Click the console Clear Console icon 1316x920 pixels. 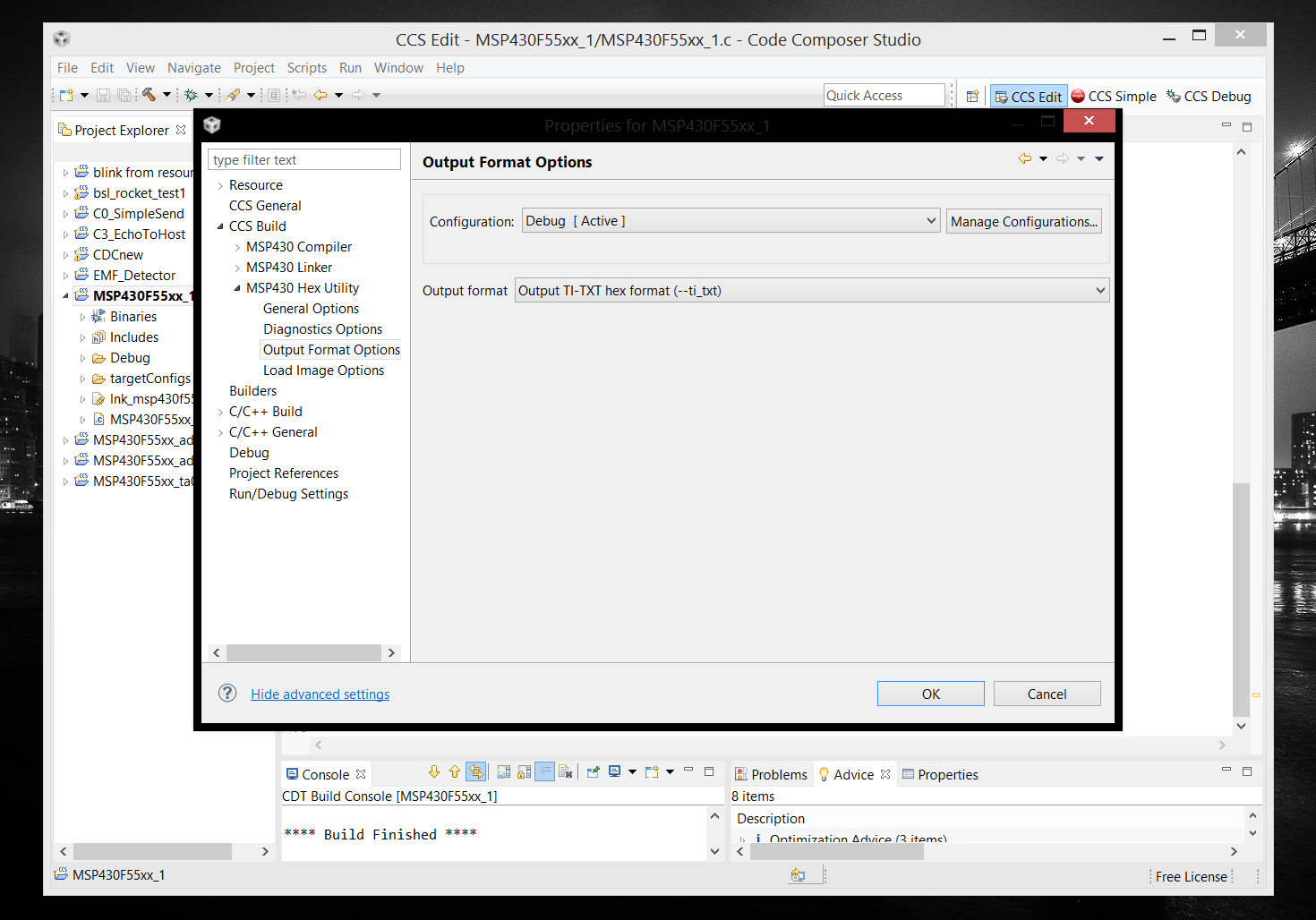point(566,771)
